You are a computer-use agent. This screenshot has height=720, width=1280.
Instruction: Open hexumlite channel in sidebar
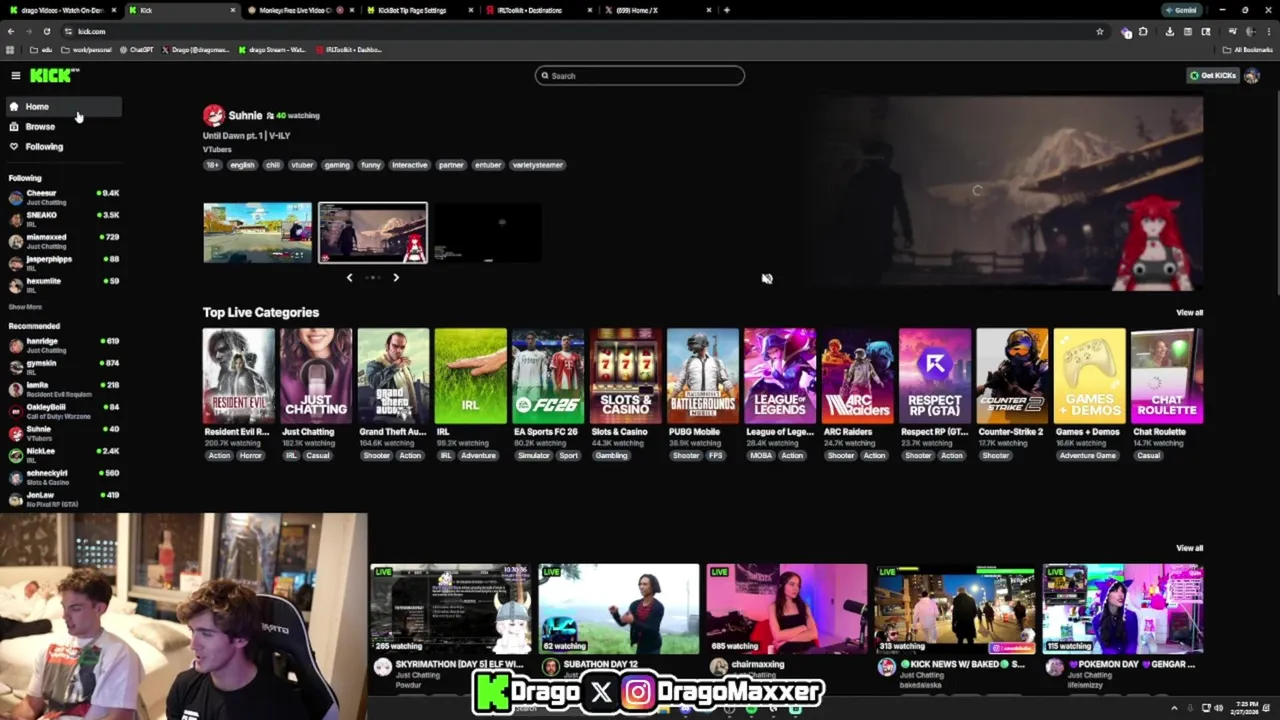(x=63, y=285)
